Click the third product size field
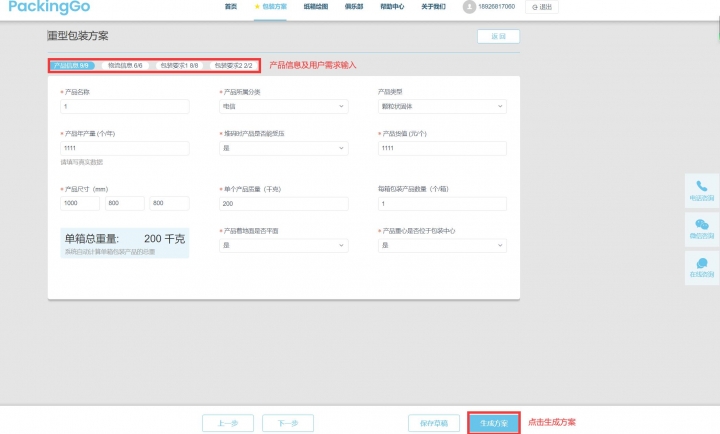 169,203
